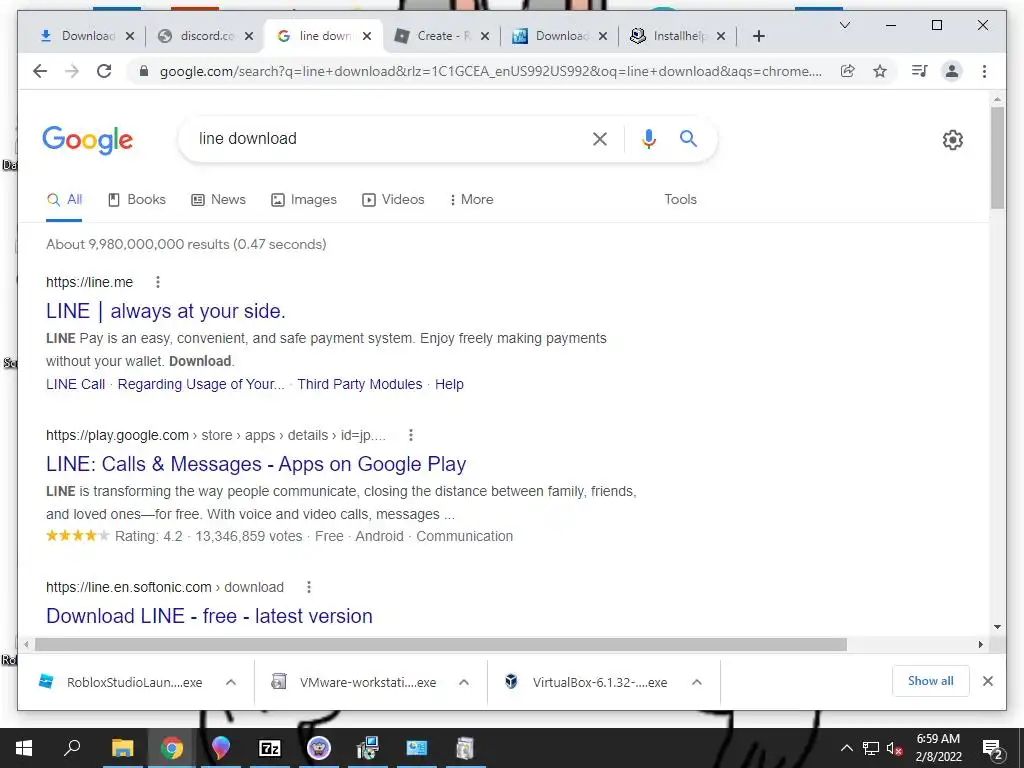
Task: Expand VirtualBox download options
Action: point(697,682)
